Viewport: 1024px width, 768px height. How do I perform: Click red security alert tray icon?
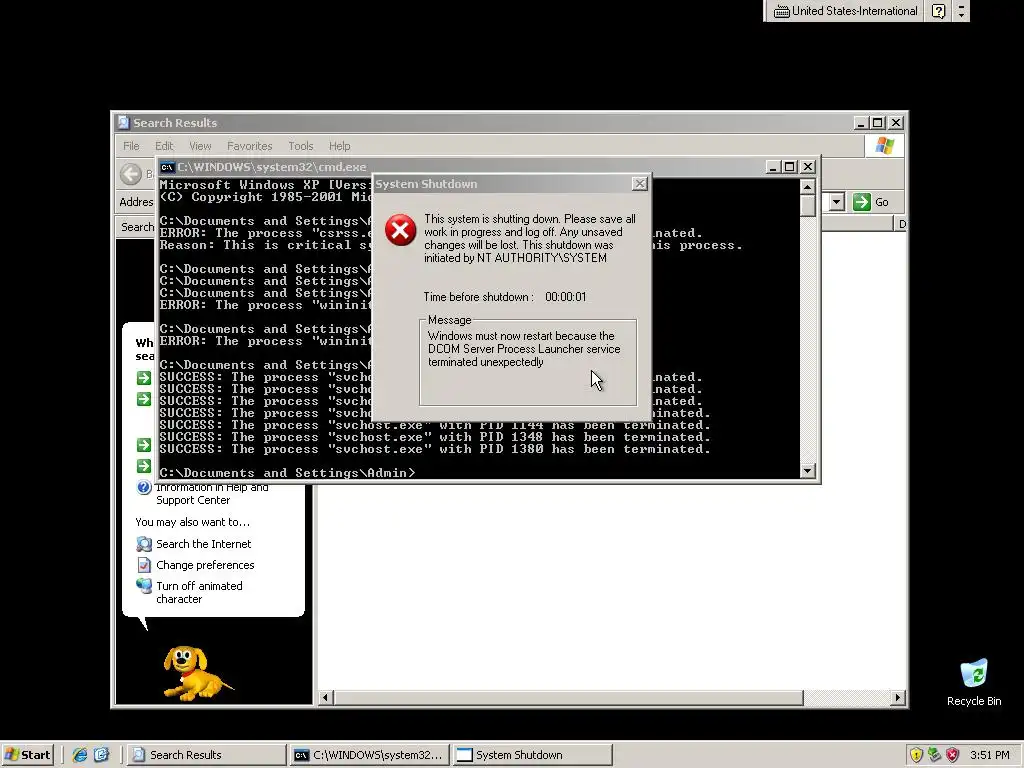click(953, 755)
